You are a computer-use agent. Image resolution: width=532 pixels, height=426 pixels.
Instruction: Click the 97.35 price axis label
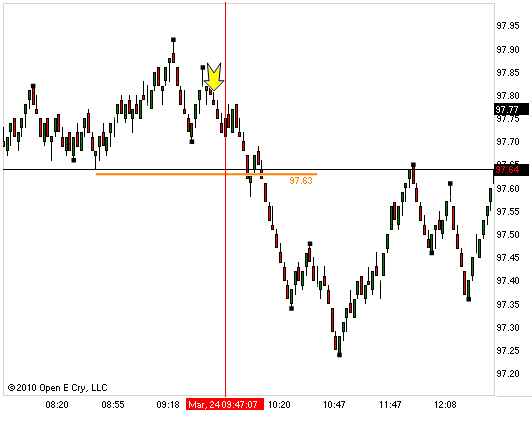(x=508, y=305)
